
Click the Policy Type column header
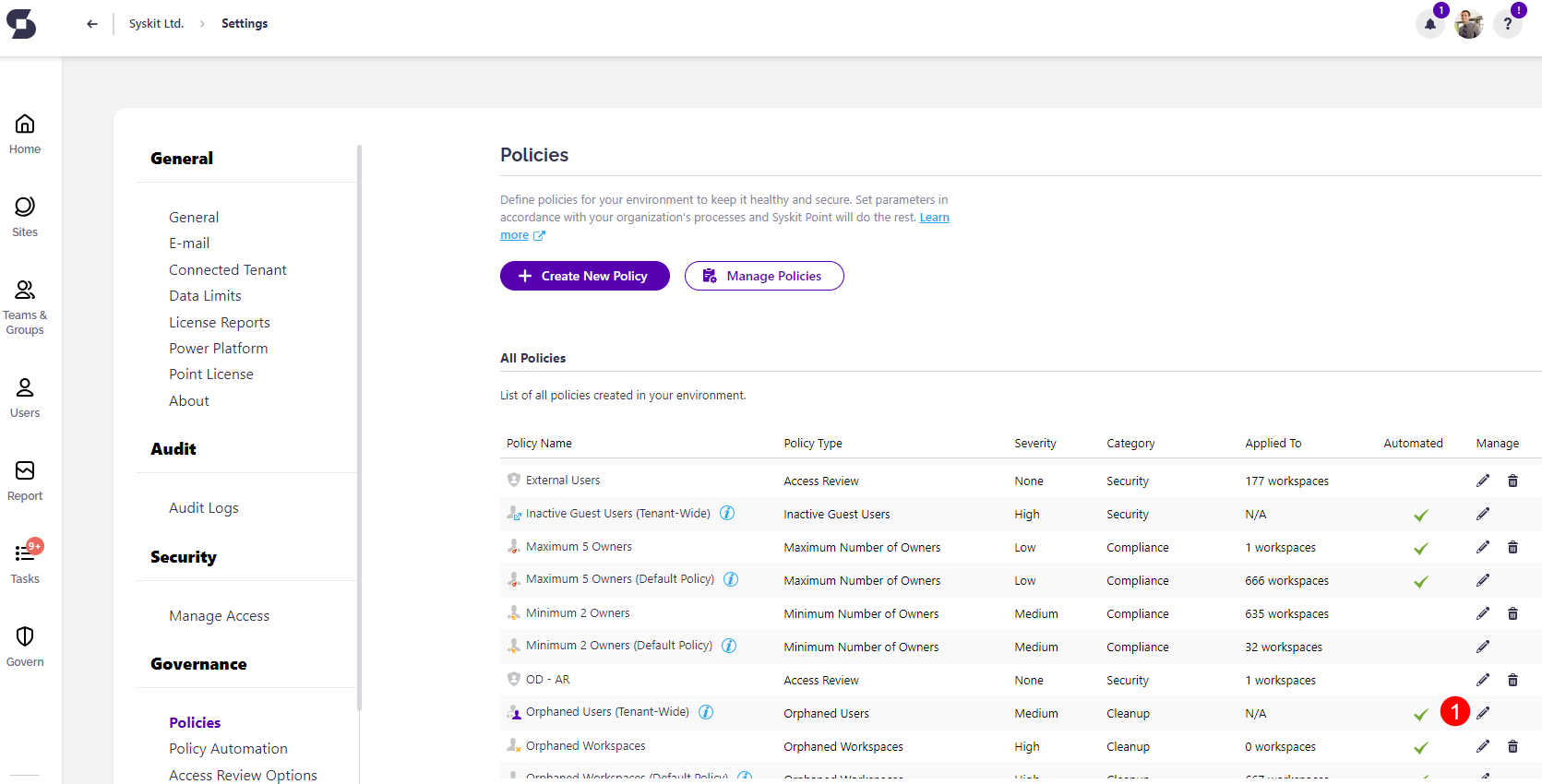[x=813, y=444]
